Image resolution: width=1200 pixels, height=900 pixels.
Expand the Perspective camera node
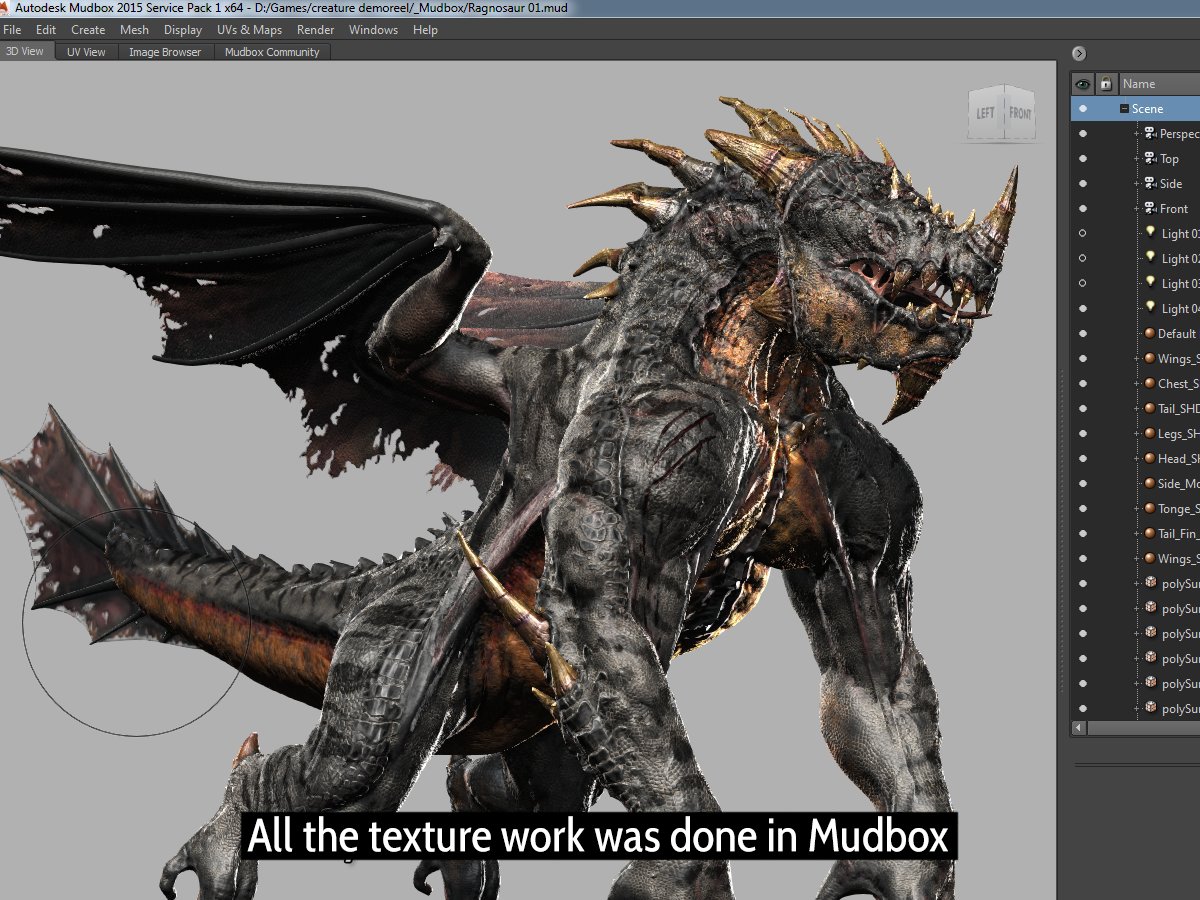point(1137,133)
